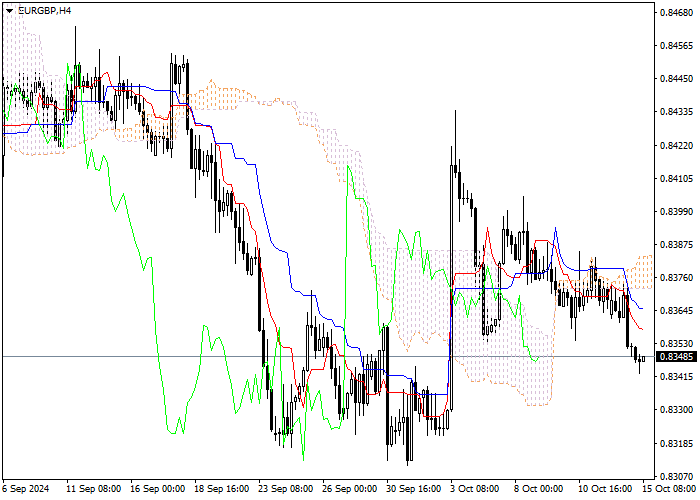Click the EURGBP,H4 chart title
Viewport: 700px width, 500px height.
point(45,10)
